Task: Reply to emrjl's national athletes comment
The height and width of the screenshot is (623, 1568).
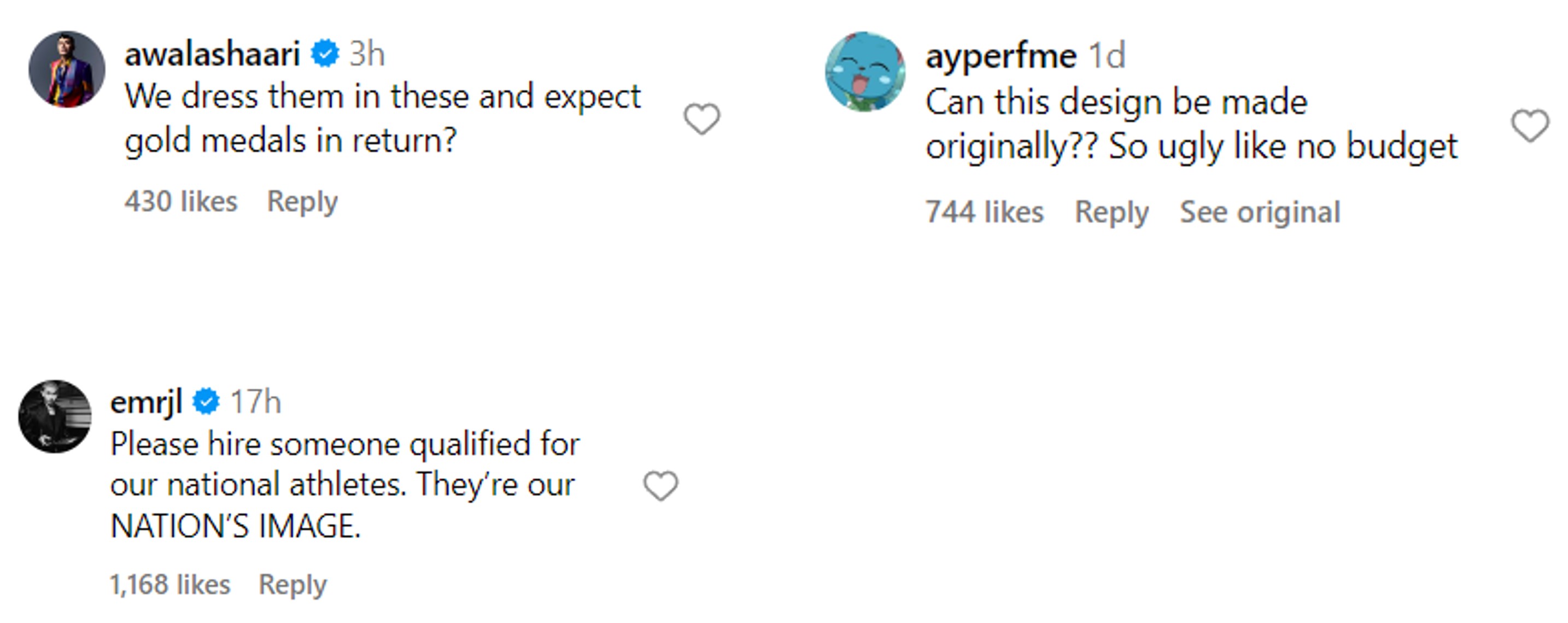Action: (292, 585)
